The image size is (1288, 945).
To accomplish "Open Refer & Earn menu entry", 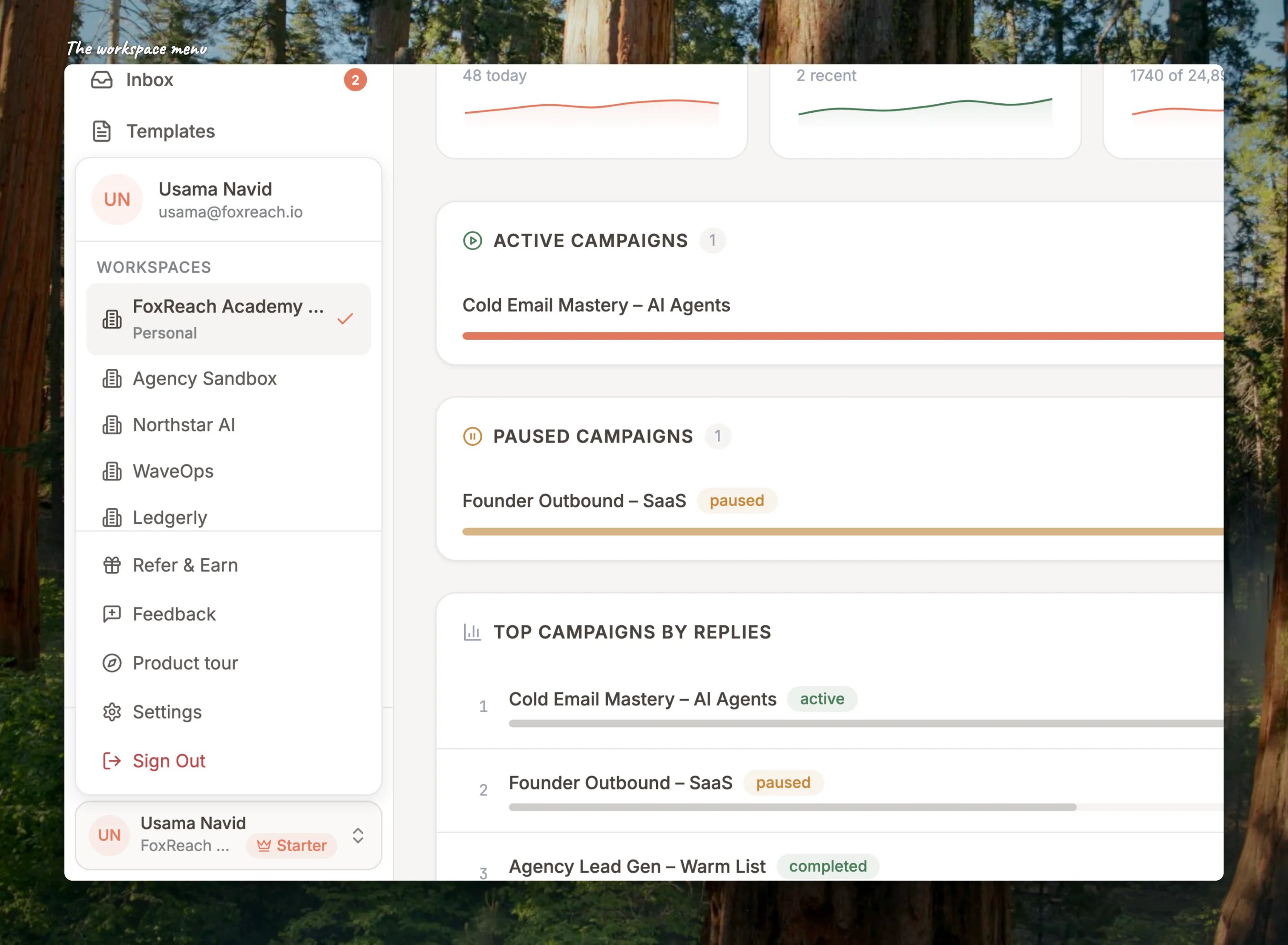I will pyautogui.click(x=228, y=565).
